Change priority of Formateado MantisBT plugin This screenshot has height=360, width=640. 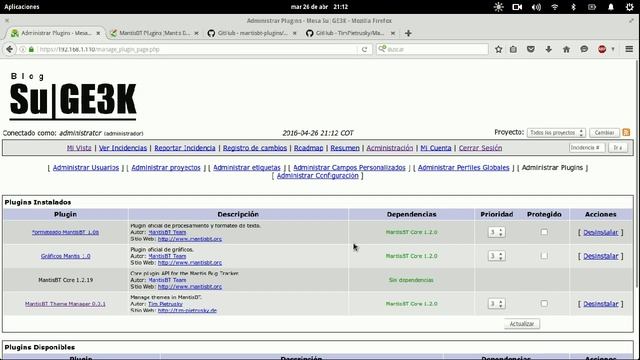pyautogui.click(x=496, y=232)
